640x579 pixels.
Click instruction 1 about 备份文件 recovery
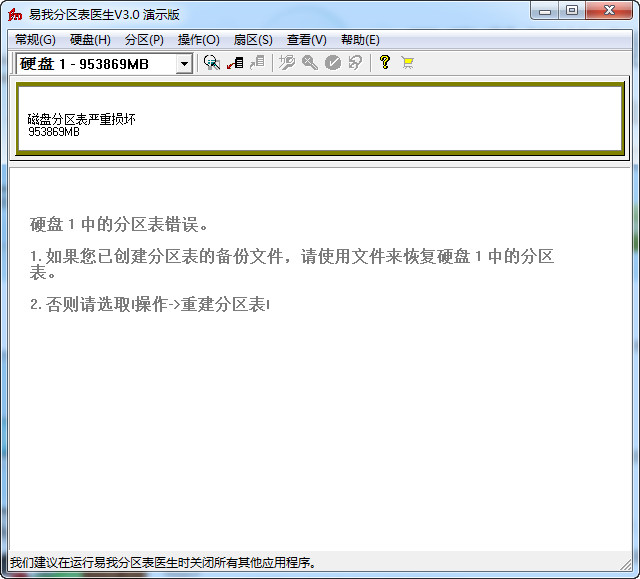click(292, 264)
